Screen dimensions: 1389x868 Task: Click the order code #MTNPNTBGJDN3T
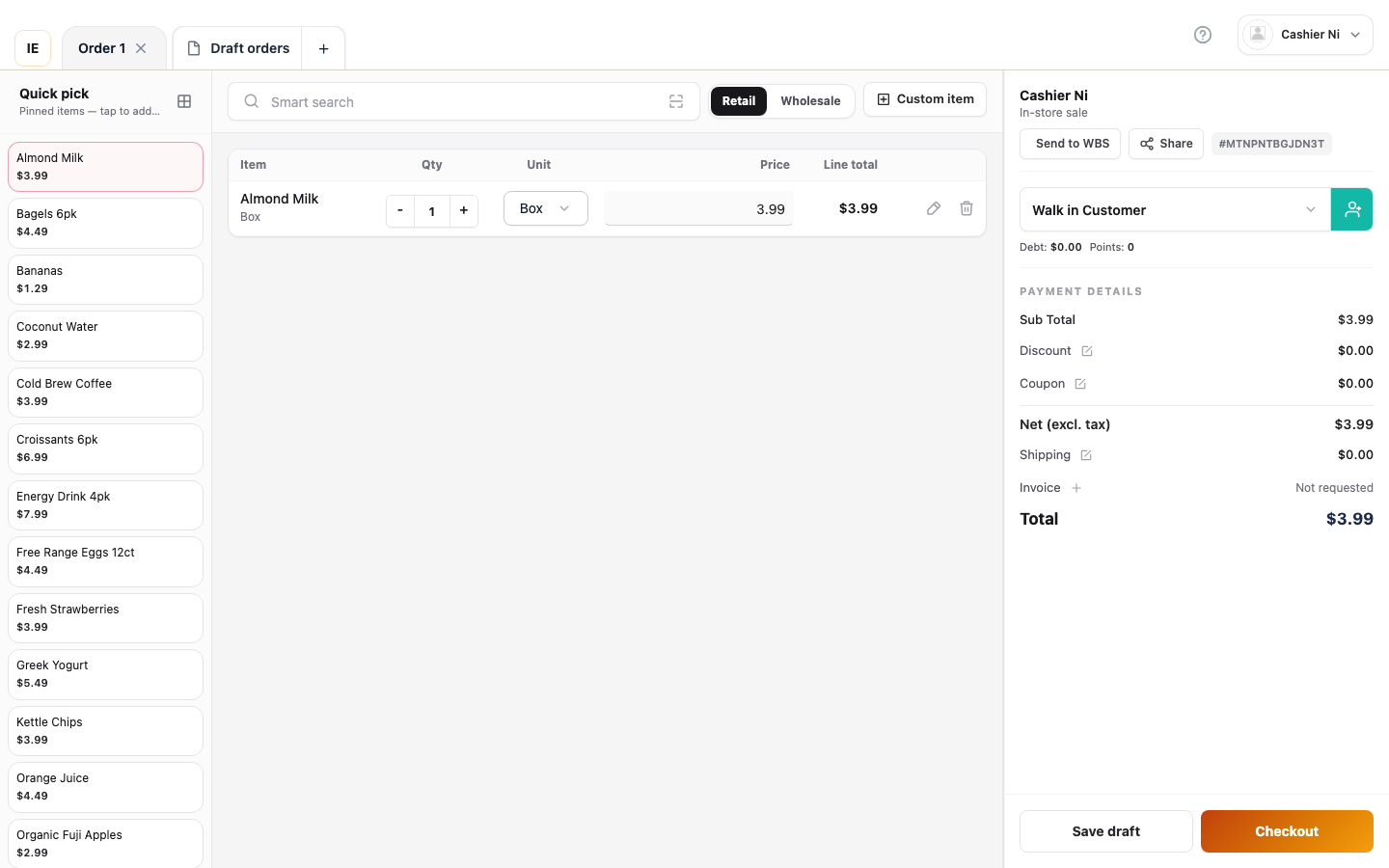tap(1271, 144)
